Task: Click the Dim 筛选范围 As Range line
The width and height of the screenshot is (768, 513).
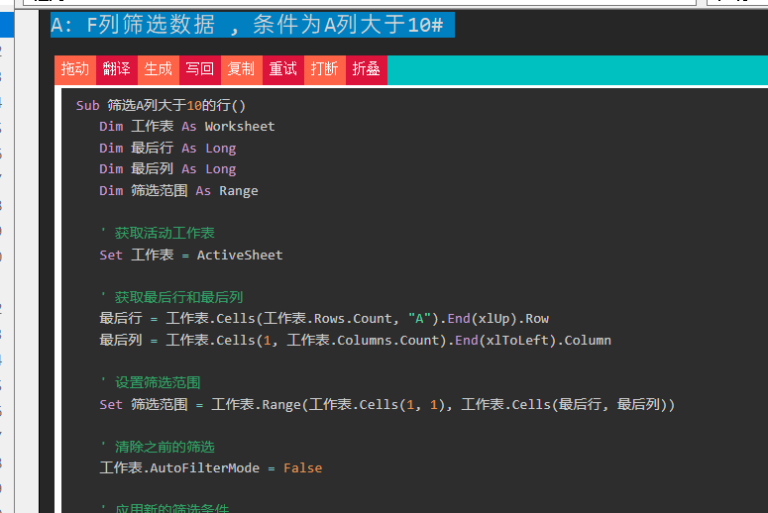Action: pos(178,190)
